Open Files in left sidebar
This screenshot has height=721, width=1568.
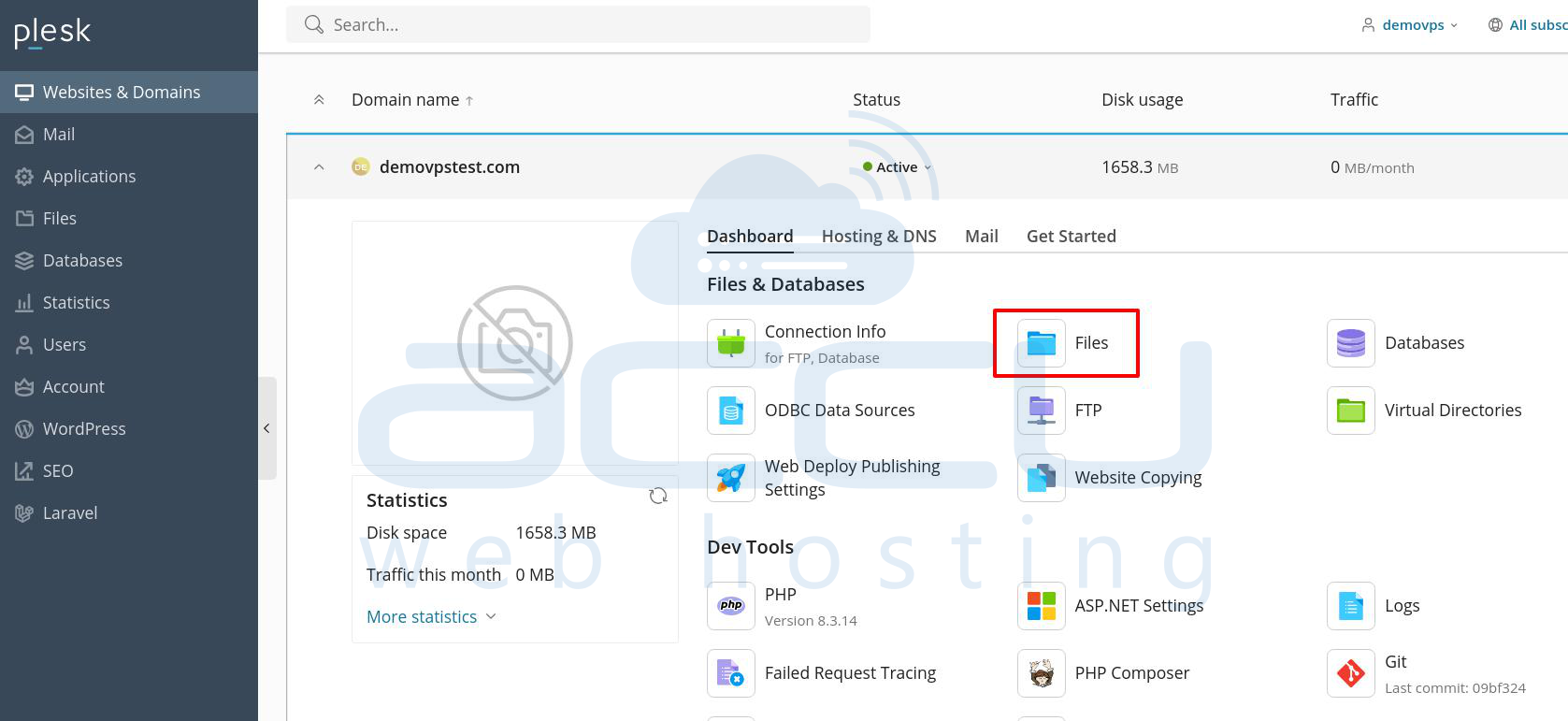coord(129,218)
